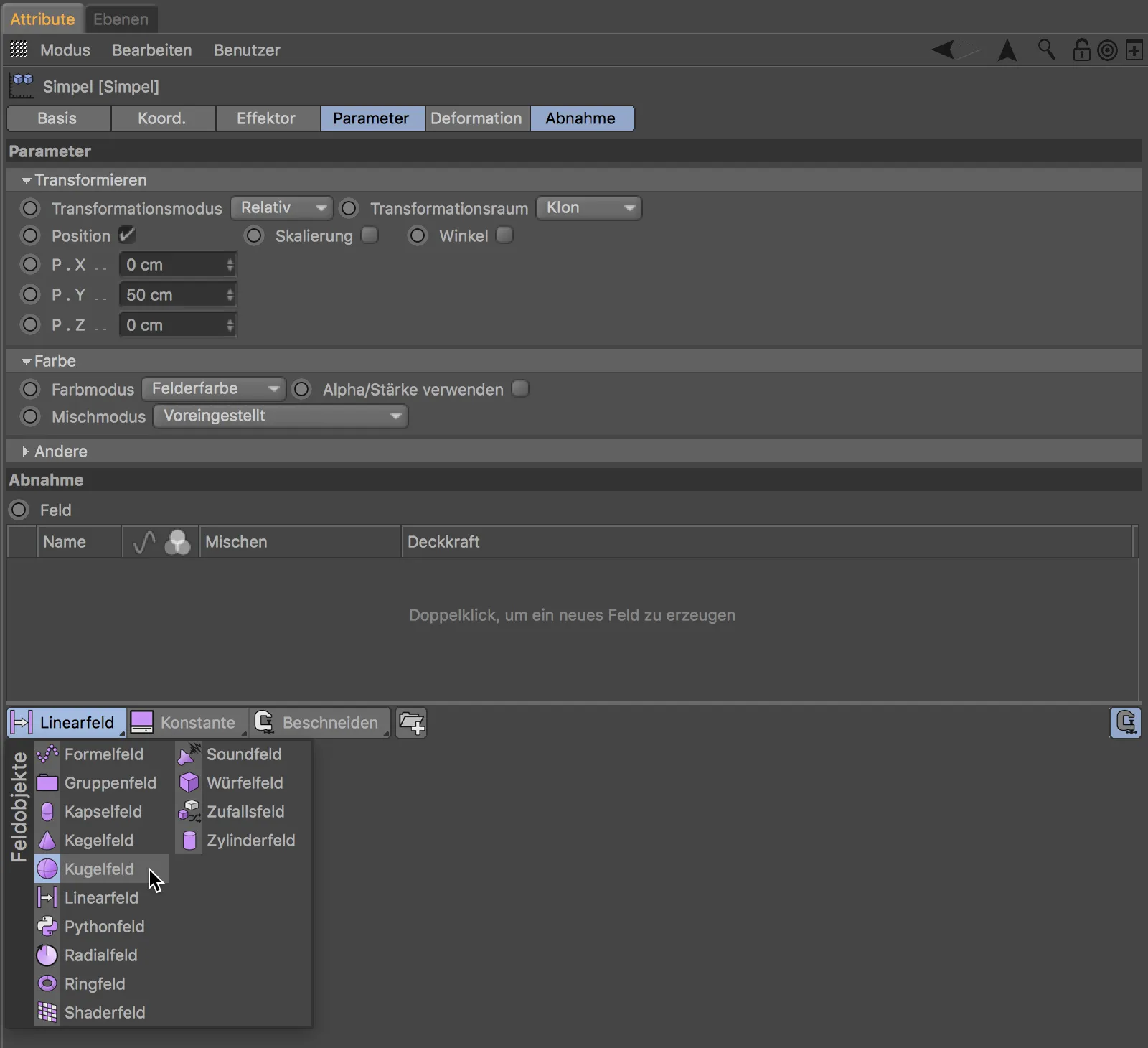Click the Effektor tab button
This screenshot has width=1148, height=1048.
(x=268, y=118)
